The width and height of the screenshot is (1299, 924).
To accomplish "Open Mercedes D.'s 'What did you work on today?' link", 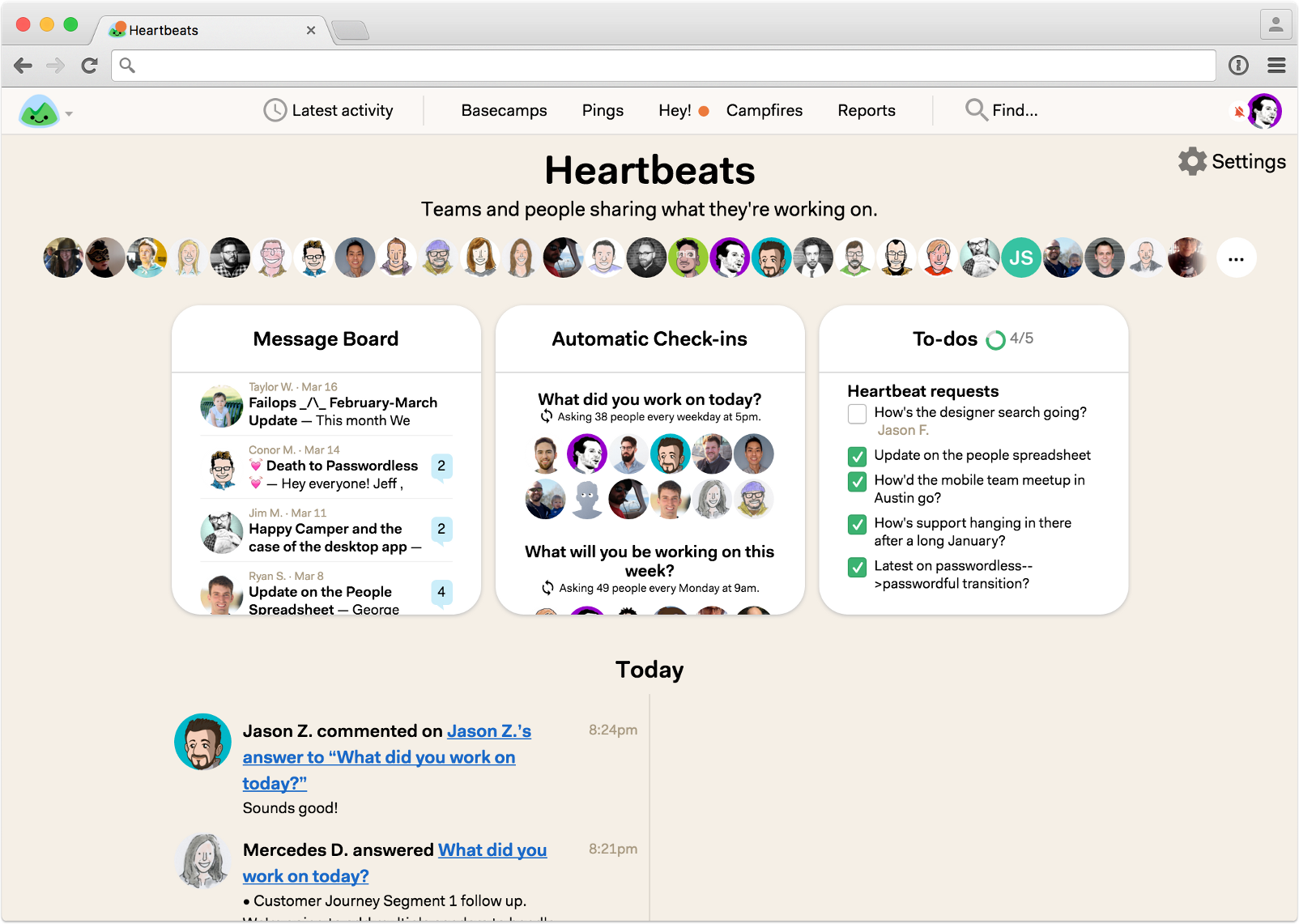I will click(x=394, y=863).
